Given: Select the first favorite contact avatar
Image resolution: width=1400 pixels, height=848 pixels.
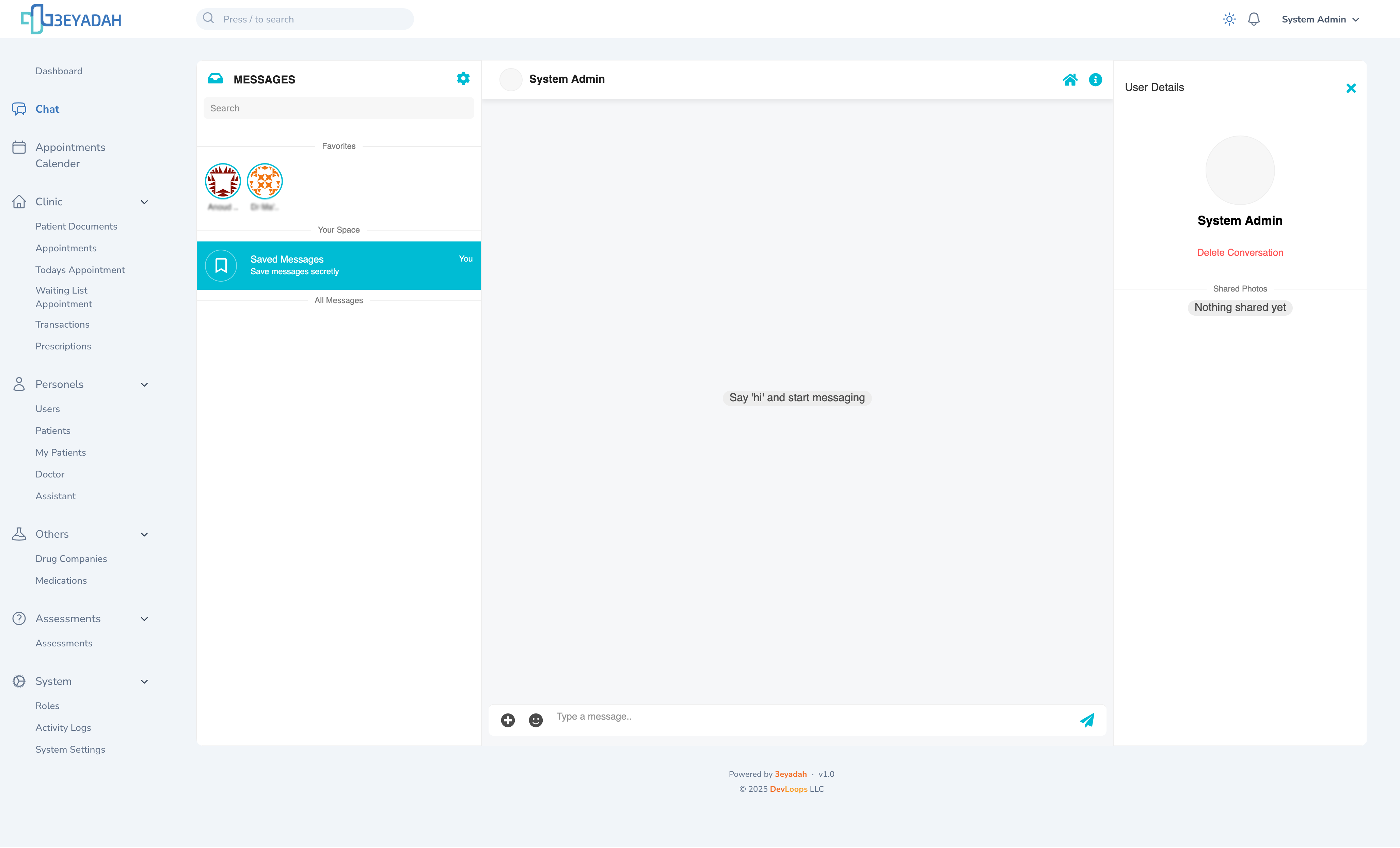Looking at the screenshot, I should (223, 181).
